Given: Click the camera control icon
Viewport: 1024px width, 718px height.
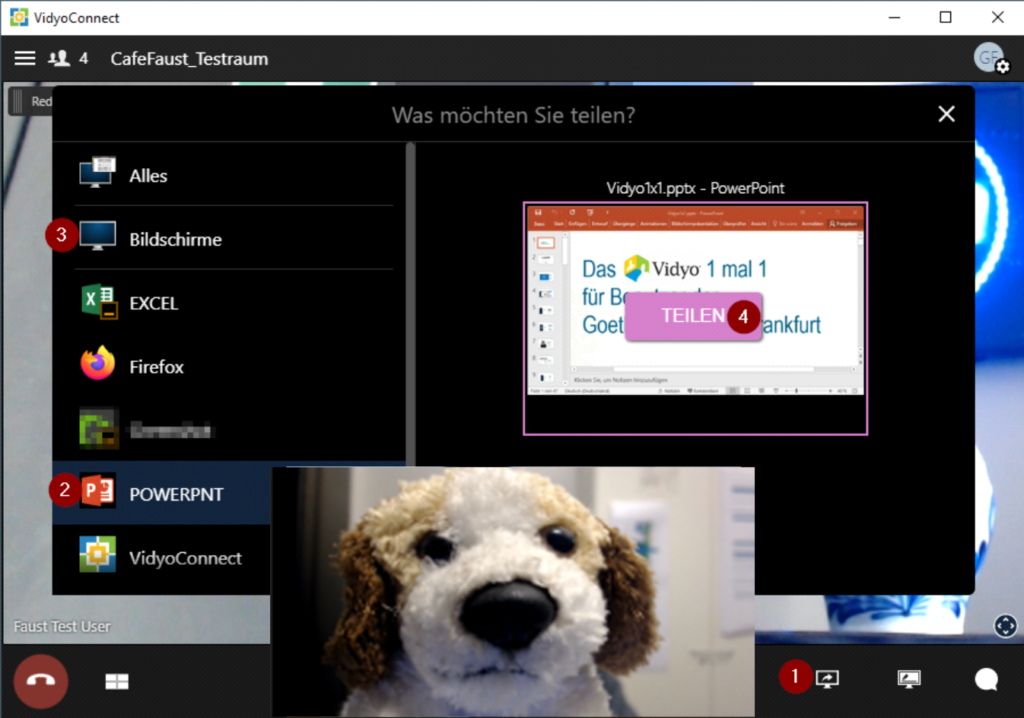Looking at the screenshot, I should [x=1005, y=626].
